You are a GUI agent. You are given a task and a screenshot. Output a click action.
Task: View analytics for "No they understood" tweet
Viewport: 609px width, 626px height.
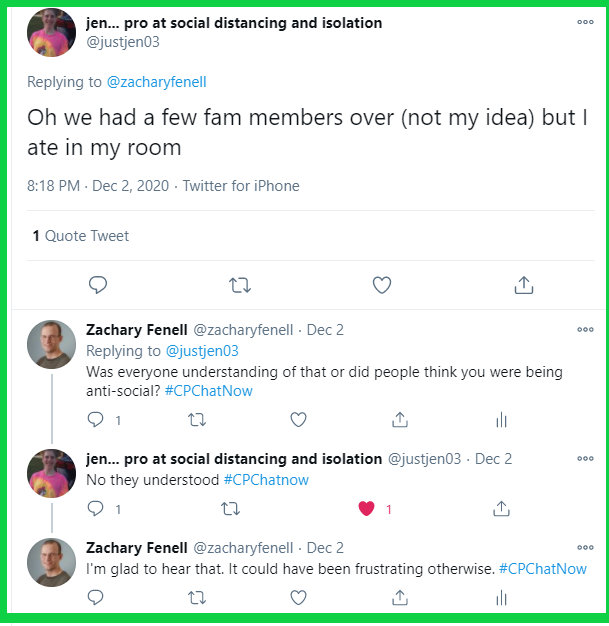click(502, 509)
